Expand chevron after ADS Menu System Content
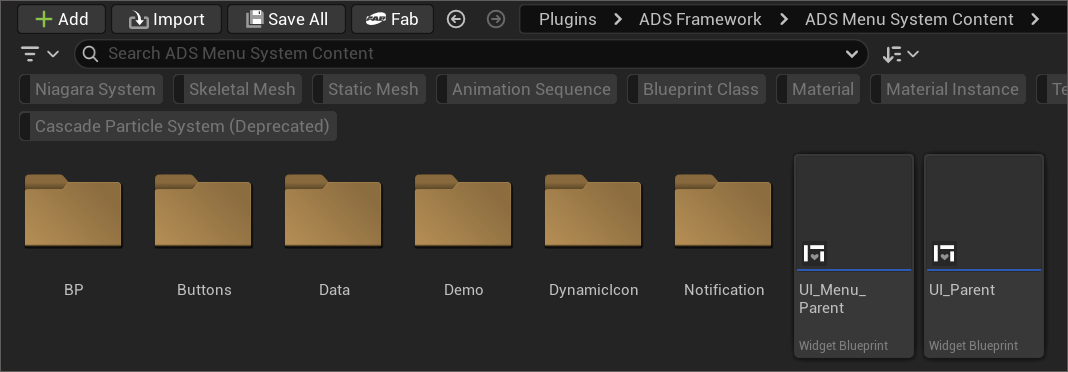 1035,19
